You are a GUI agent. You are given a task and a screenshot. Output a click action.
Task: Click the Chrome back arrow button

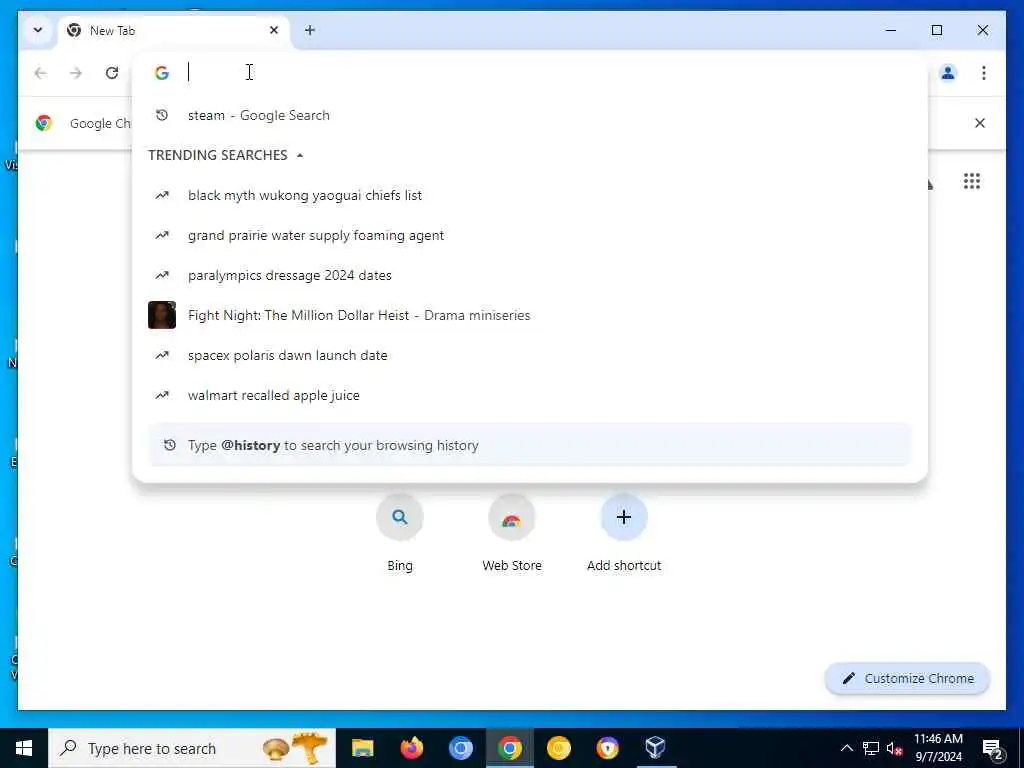40,72
